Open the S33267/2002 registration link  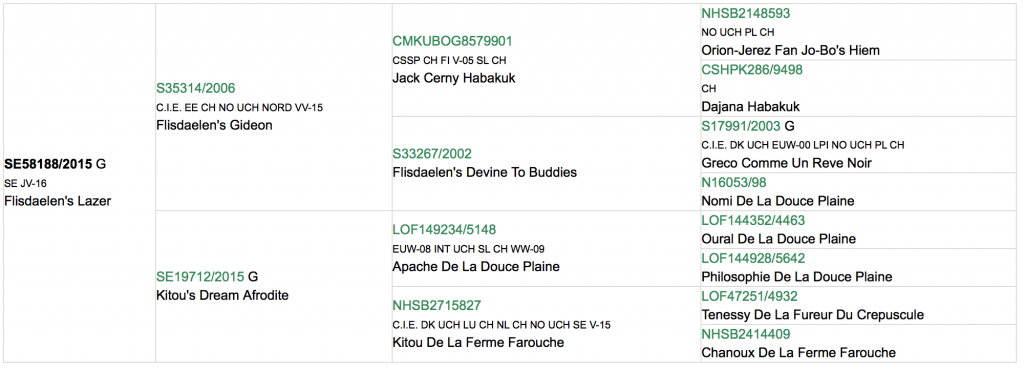point(431,154)
